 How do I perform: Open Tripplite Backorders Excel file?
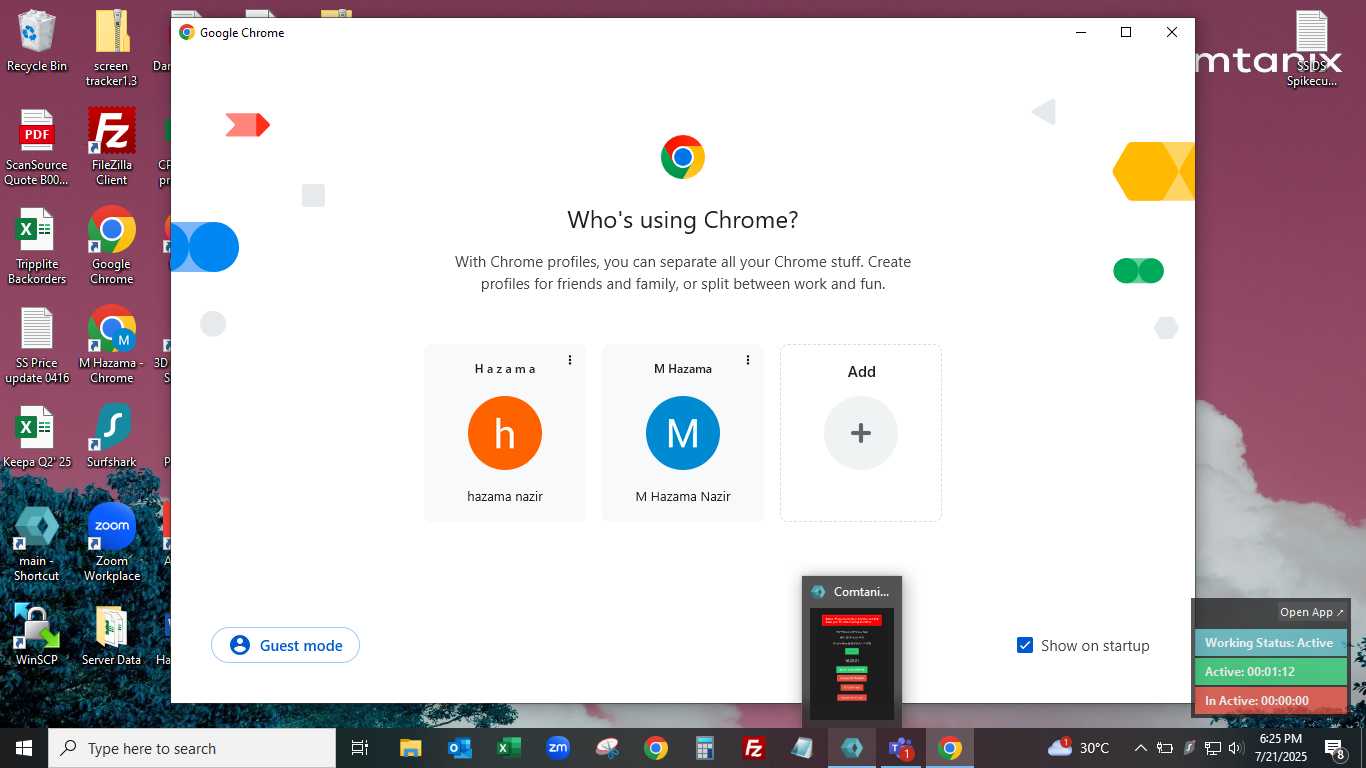pyautogui.click(x=37, y=246)
